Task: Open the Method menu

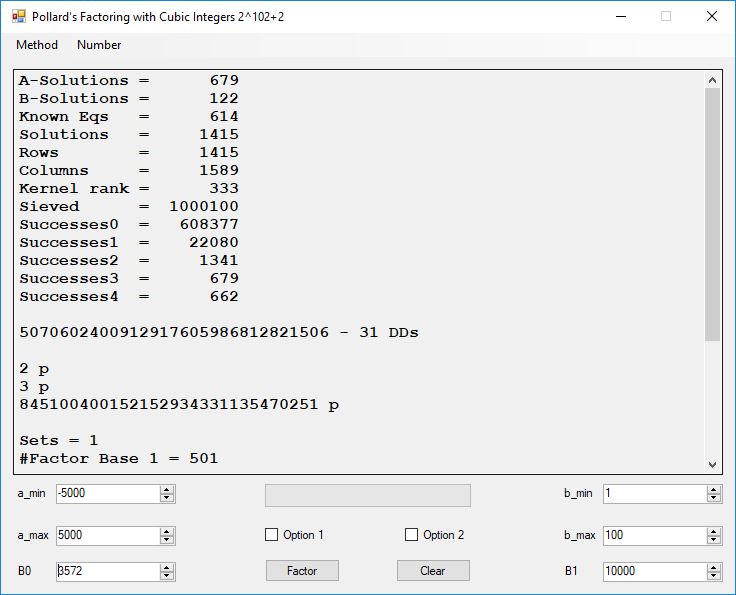Action: click(37, 45)
